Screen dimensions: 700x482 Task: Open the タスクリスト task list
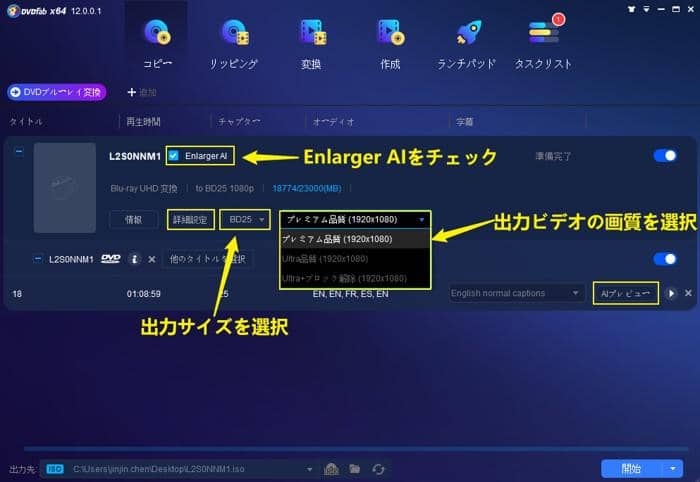tap(543, 43)
